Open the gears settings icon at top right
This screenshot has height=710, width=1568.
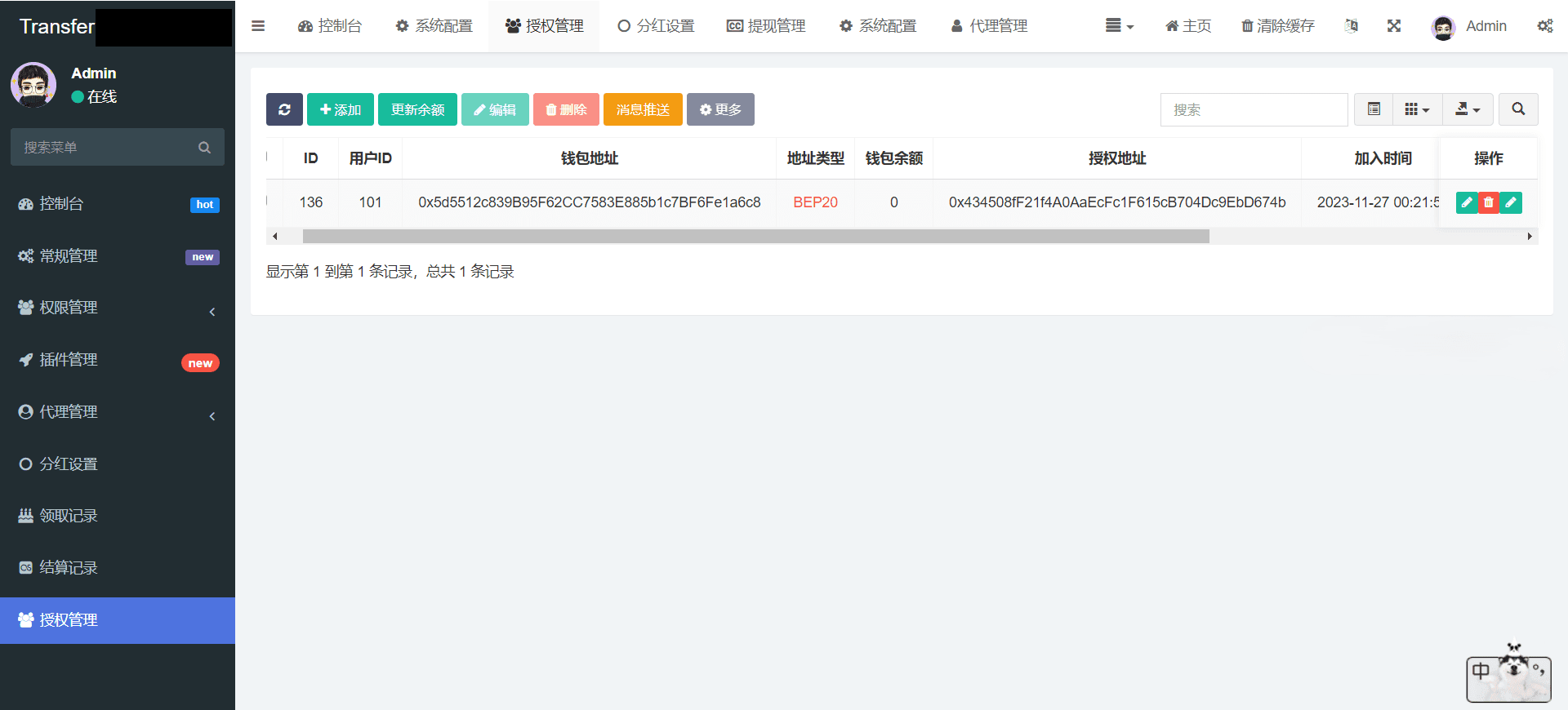click(1544, 26)
